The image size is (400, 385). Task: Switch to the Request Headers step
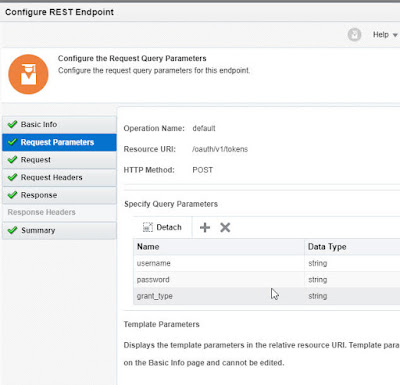tap(59, 178)
